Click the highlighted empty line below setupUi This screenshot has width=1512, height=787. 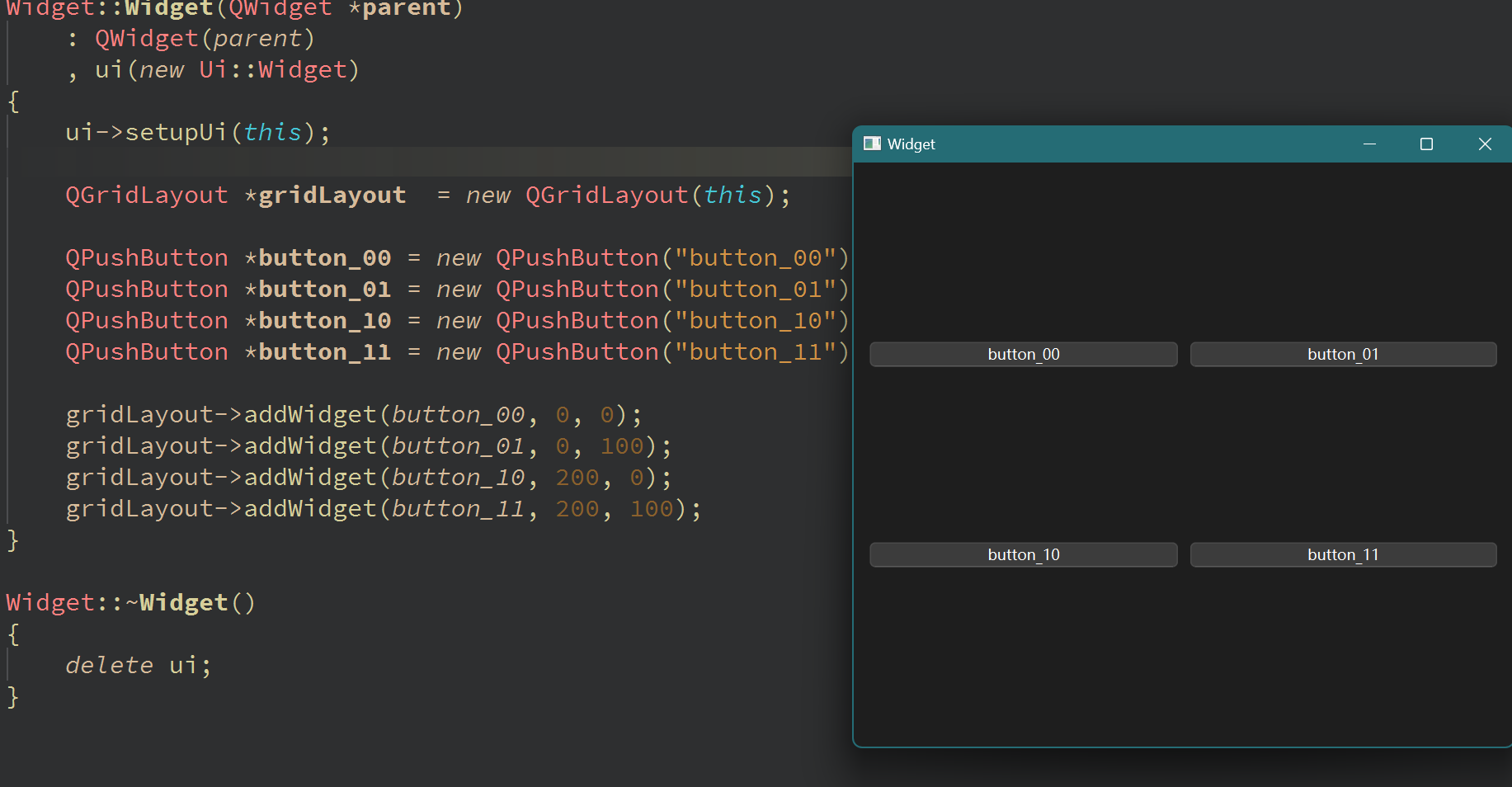(412, 163)
